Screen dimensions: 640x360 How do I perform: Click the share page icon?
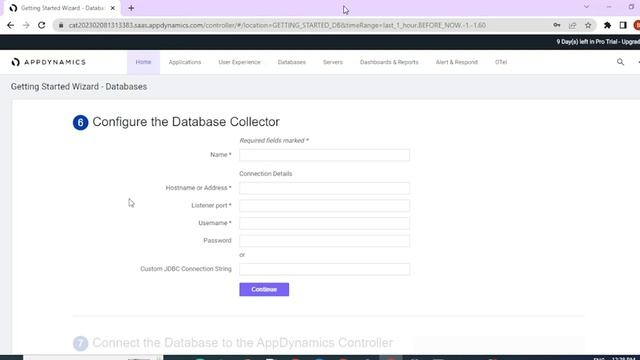572,25
